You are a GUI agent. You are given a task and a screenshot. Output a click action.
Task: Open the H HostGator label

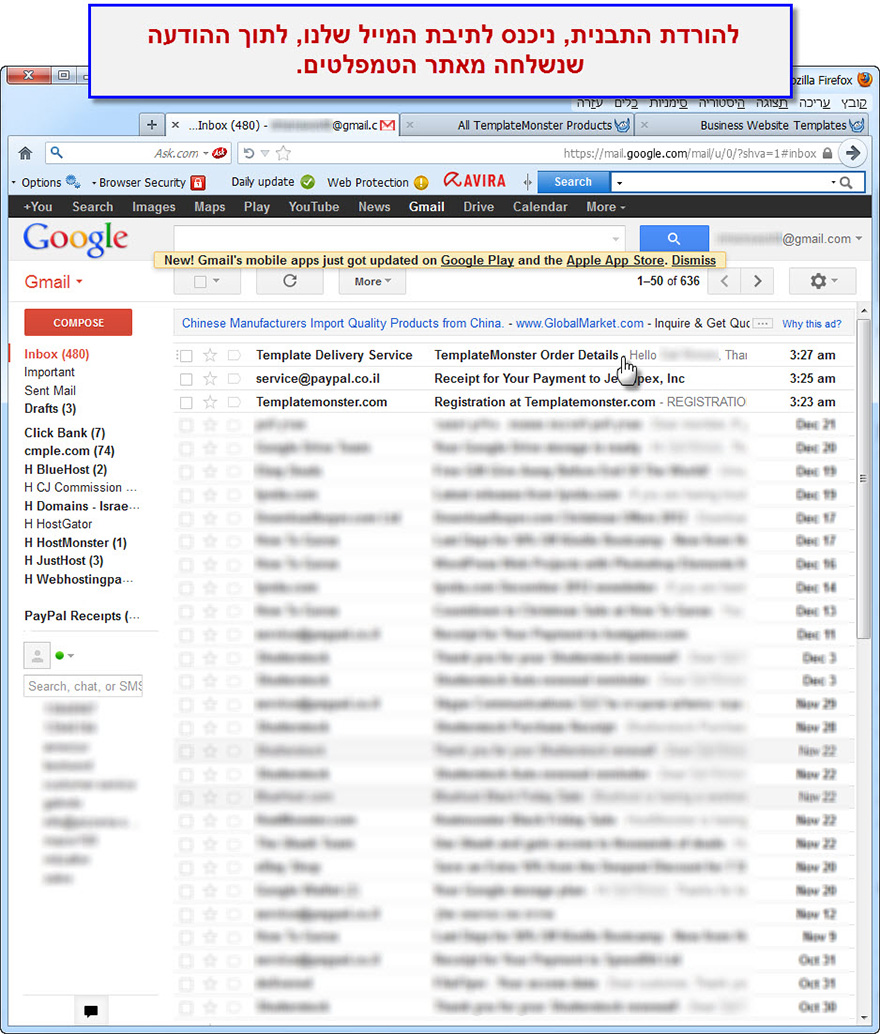coord(58,524)
